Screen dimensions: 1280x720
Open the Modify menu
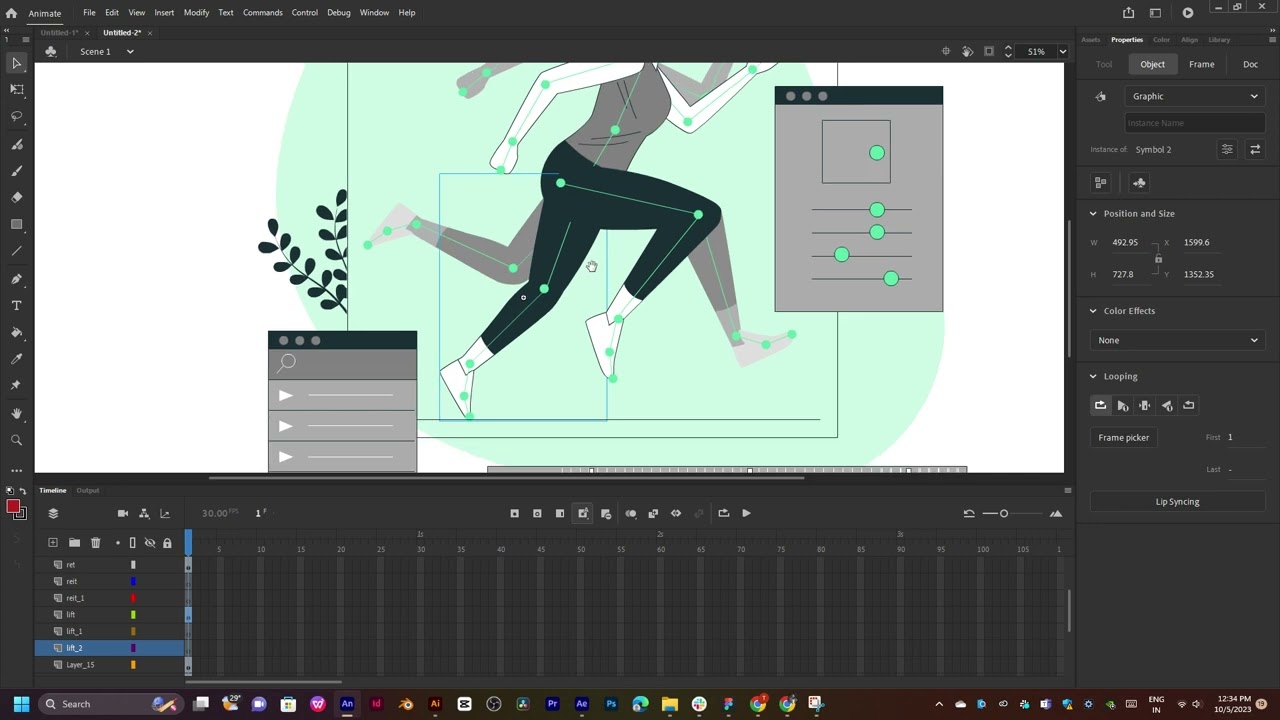point(196,12)
